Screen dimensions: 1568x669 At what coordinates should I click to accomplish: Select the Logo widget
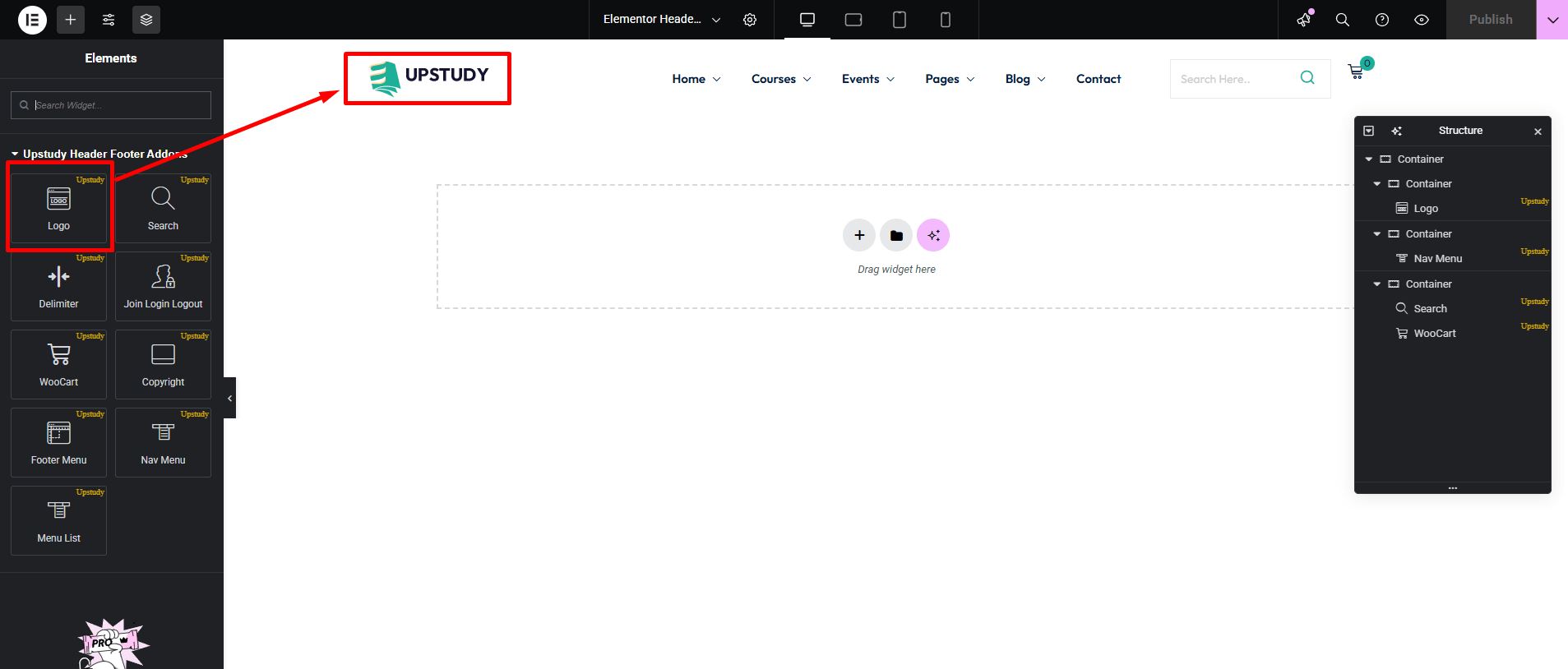[x=58, y=208]
